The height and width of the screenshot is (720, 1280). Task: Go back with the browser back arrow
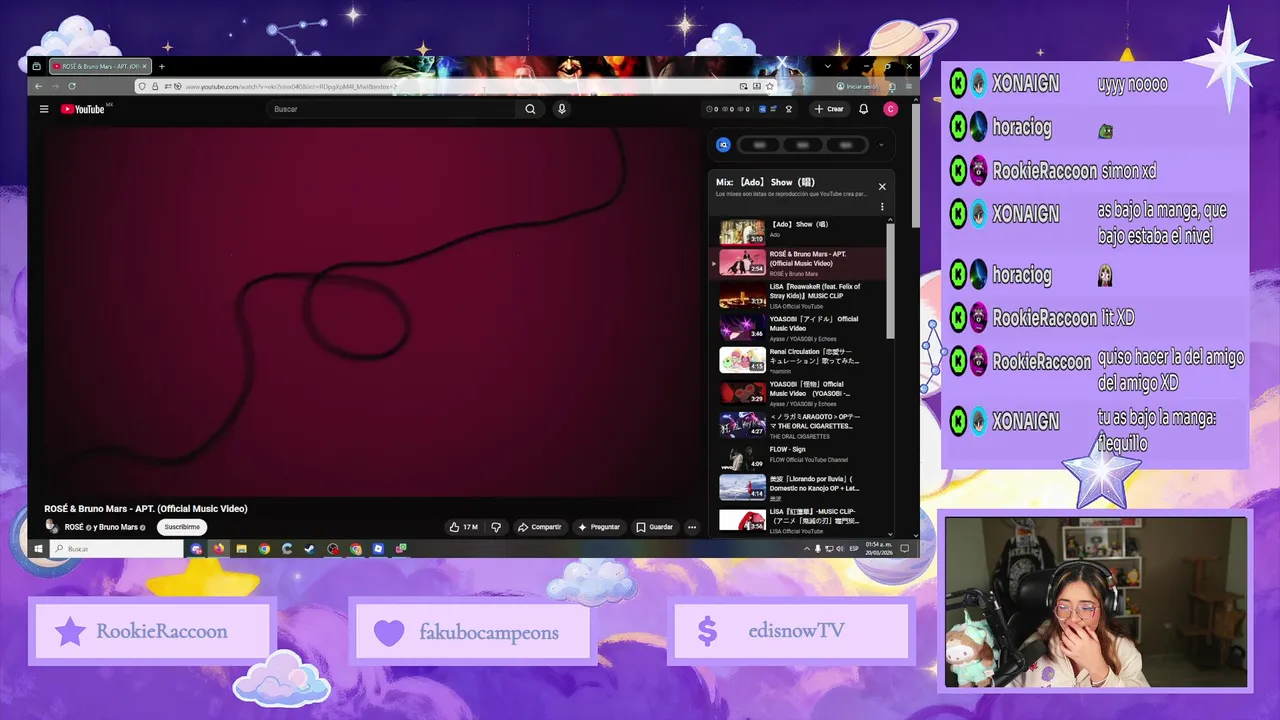coord(39,87)
